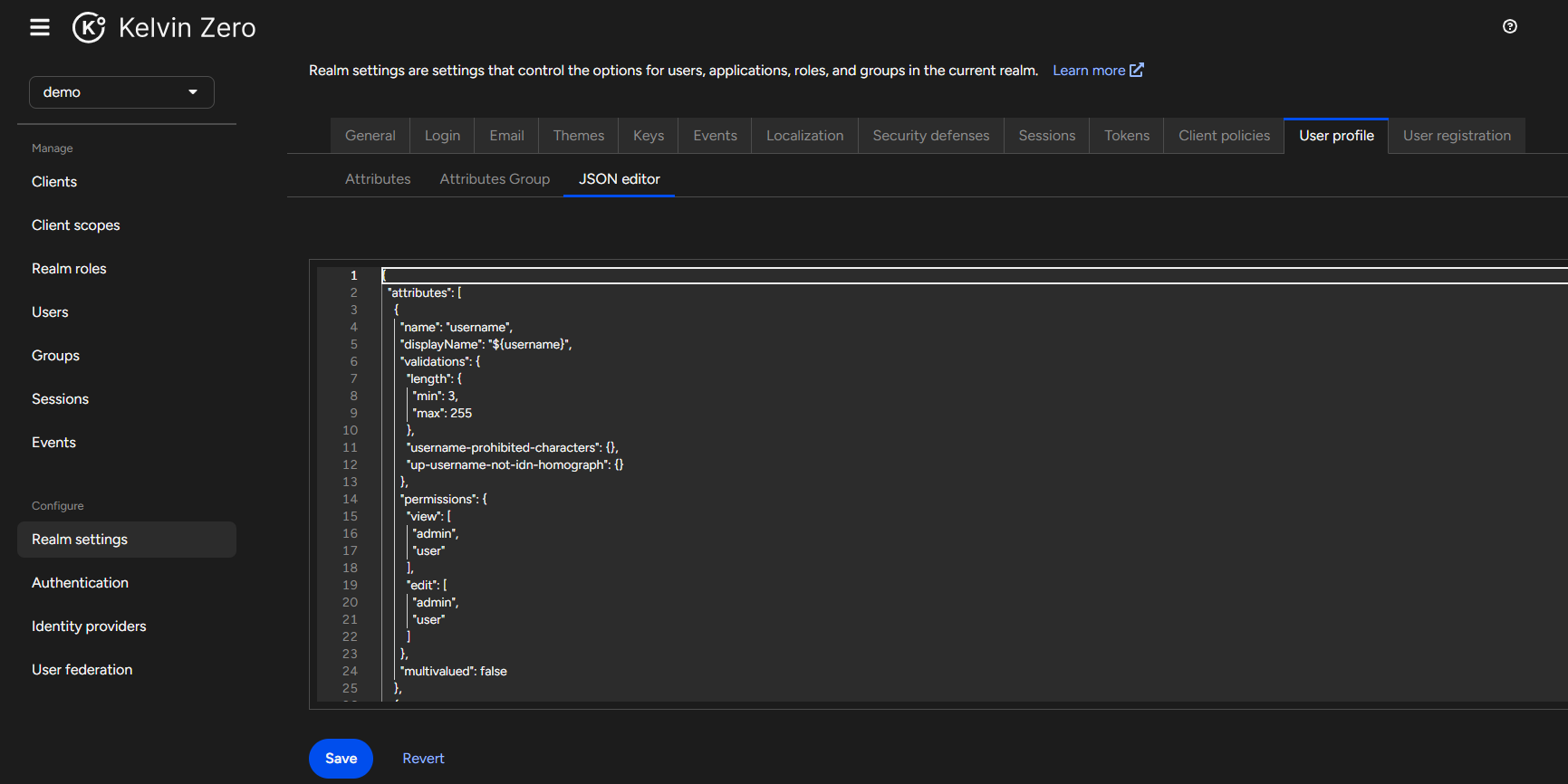Open the Tokens tab
The width and height of the screenshot is (1568, 784).
1127,136
